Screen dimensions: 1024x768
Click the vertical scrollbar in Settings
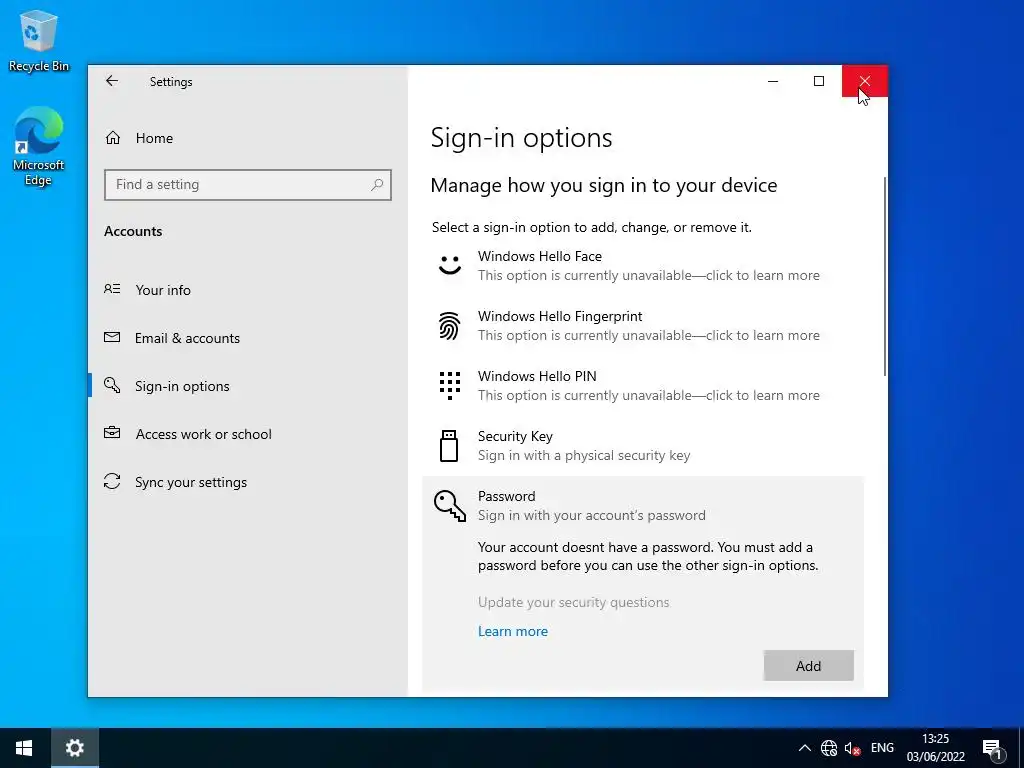pos(885,276)
